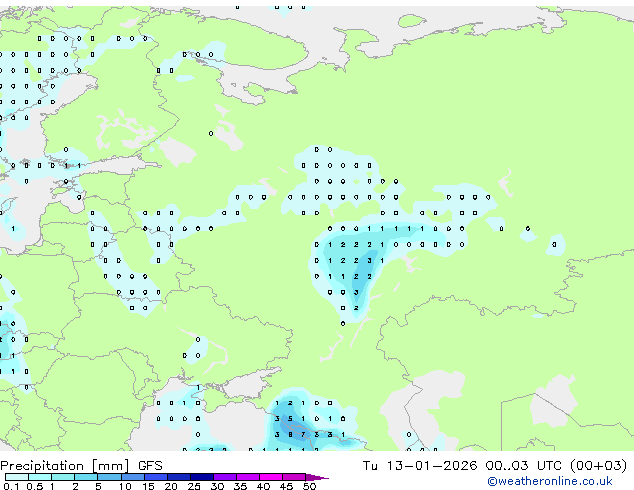This screenshot has height=490, width=634.
Task: Pick the 35–40 mm violet-magenta legend swatch
Action: (x=247, y=477)
